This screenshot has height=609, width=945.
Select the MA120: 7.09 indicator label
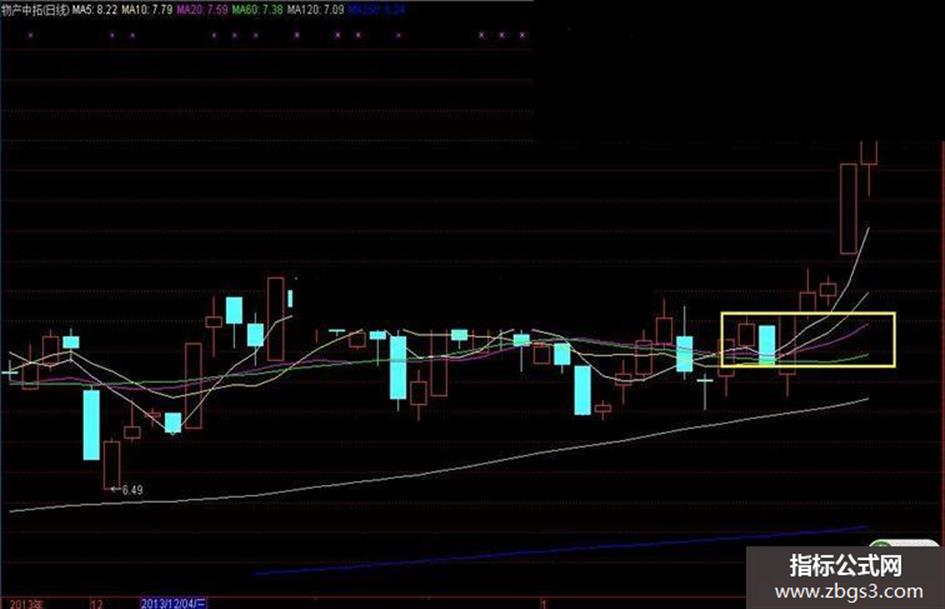316,10
